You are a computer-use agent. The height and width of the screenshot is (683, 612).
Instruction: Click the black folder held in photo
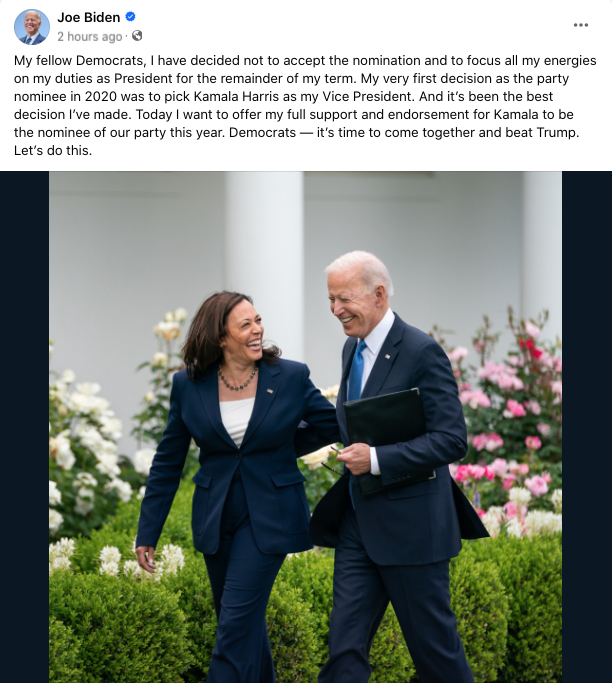click(x=386, y=440)
